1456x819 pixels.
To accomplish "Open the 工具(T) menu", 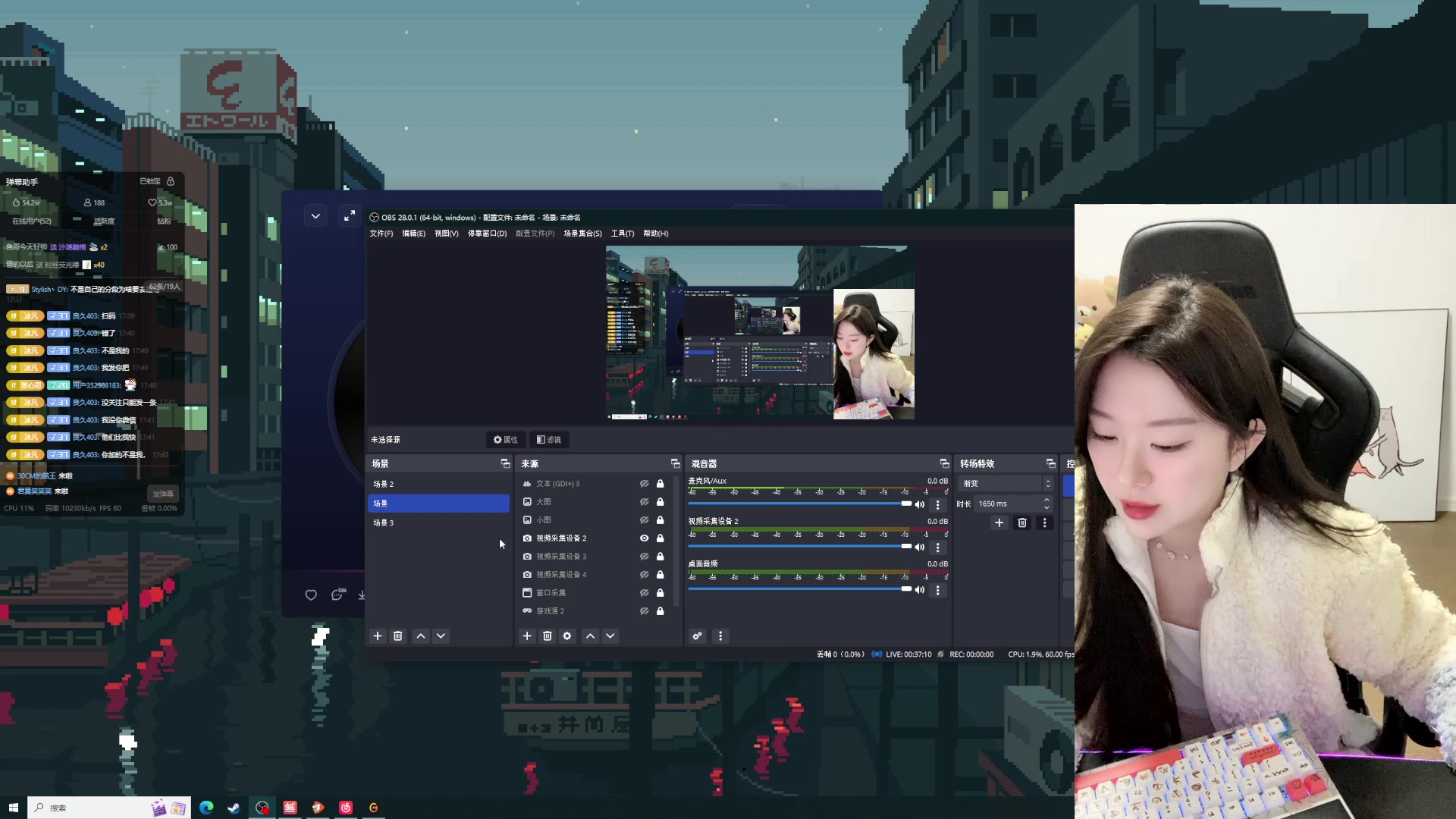I will (623, 234).
